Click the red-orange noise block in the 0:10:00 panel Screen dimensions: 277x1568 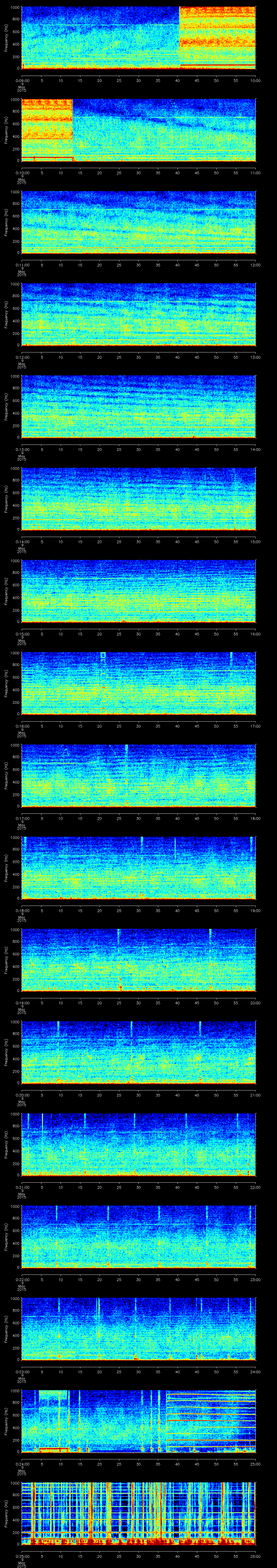tap(48, 130)
